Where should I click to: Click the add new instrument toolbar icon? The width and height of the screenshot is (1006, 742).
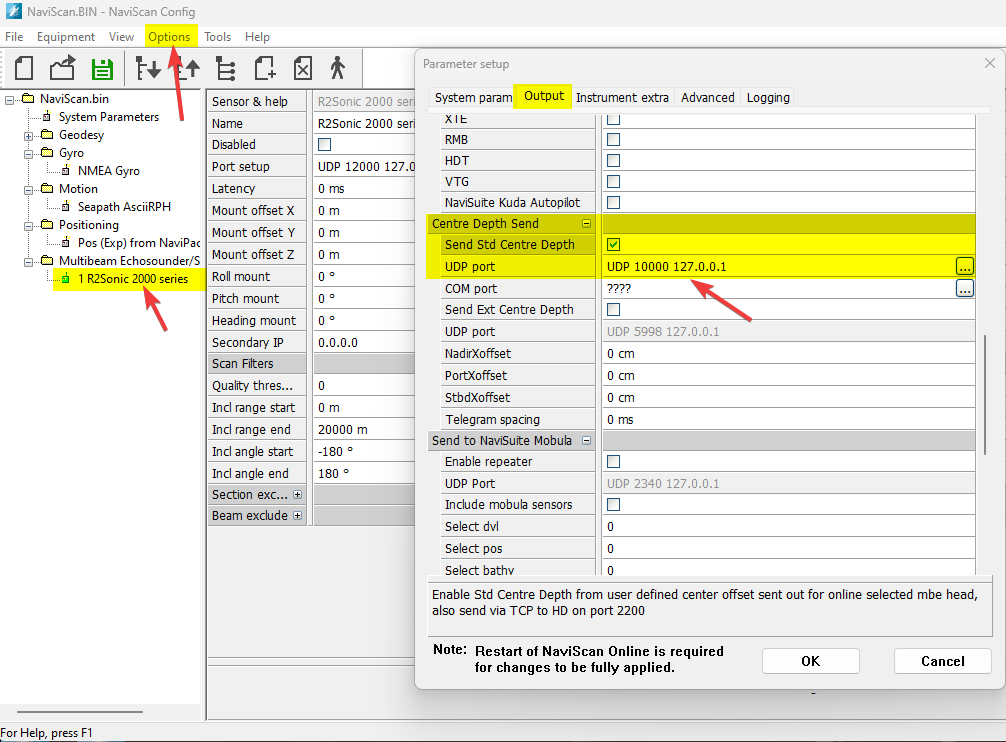click(x=264, y=68)
